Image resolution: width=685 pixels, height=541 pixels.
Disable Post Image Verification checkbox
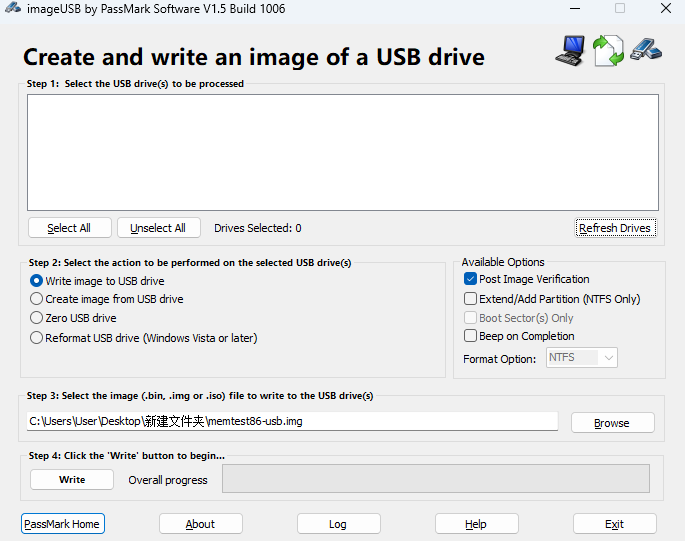471,280
